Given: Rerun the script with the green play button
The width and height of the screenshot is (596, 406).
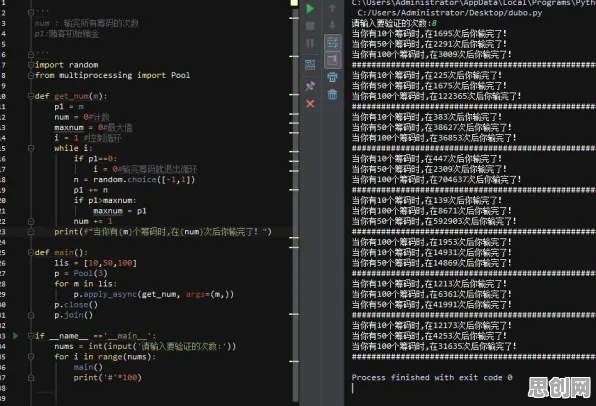Looking at the screenshot, I should click(310, 8).
